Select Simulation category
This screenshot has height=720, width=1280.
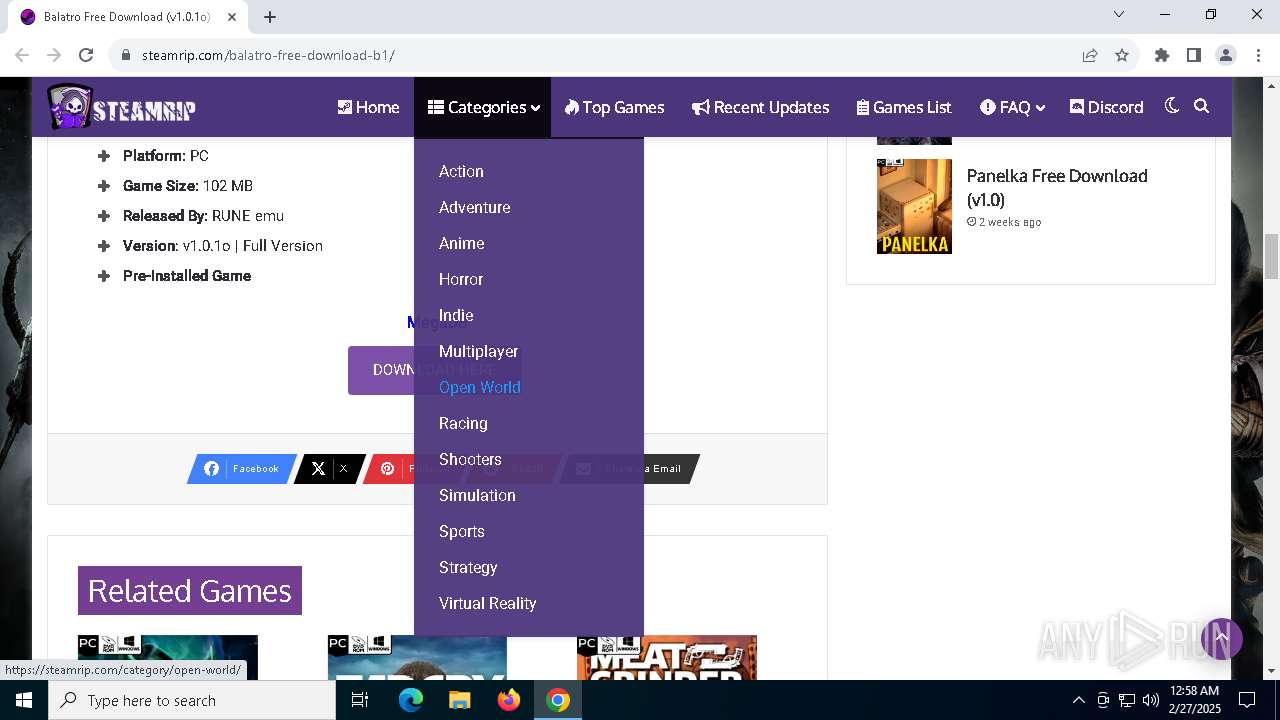pyautogui.click(x=477, y=495)
